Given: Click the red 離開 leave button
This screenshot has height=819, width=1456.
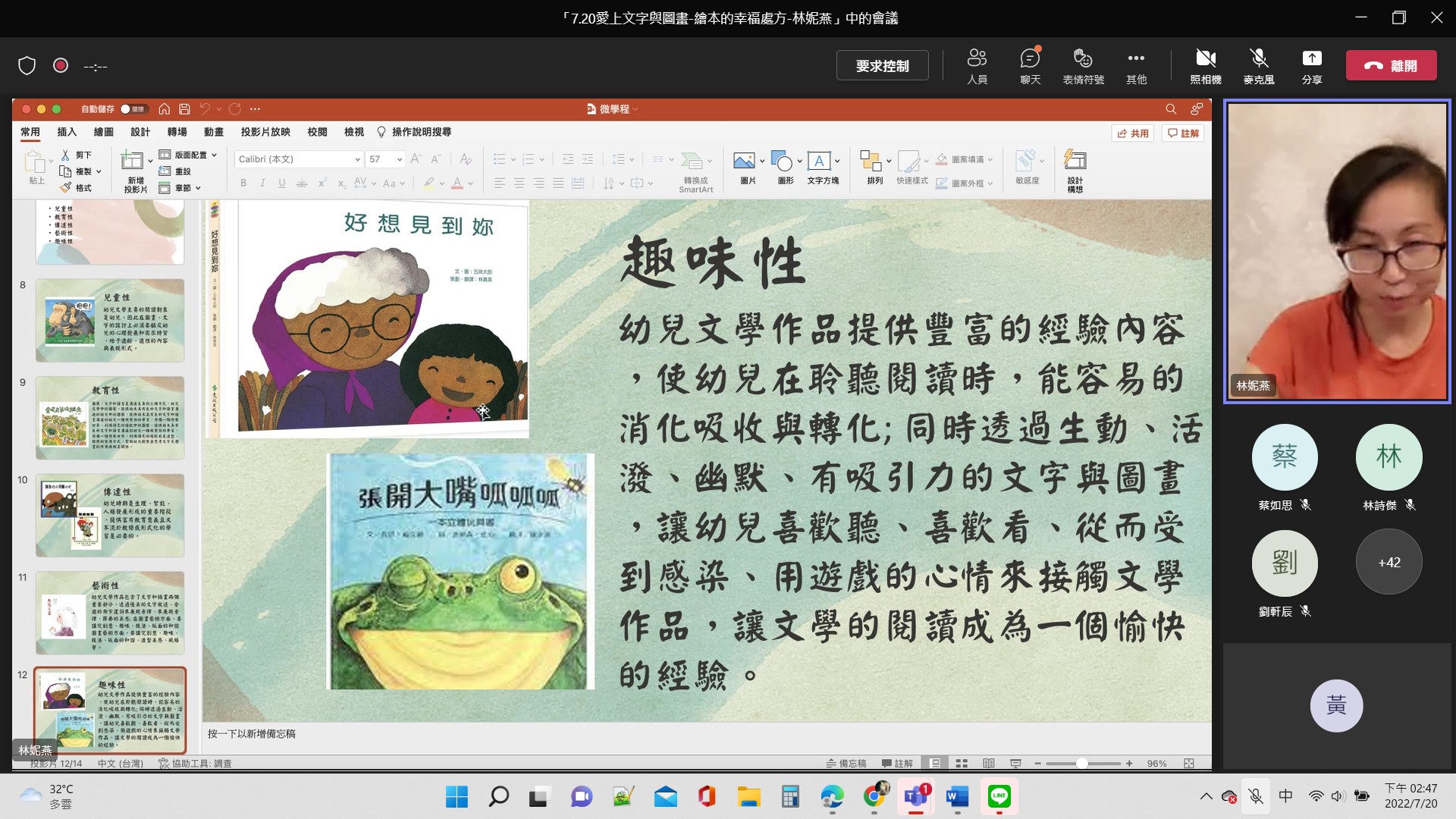Looking at the screenshot, I should coord(1391,66).
